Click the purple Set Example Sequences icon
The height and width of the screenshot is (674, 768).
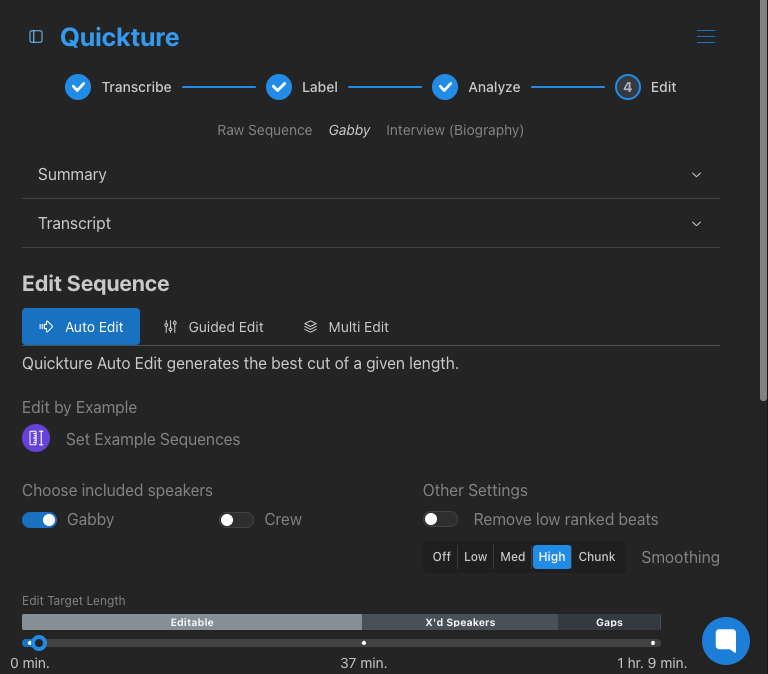pyautogui.click(x=36, y=438)
